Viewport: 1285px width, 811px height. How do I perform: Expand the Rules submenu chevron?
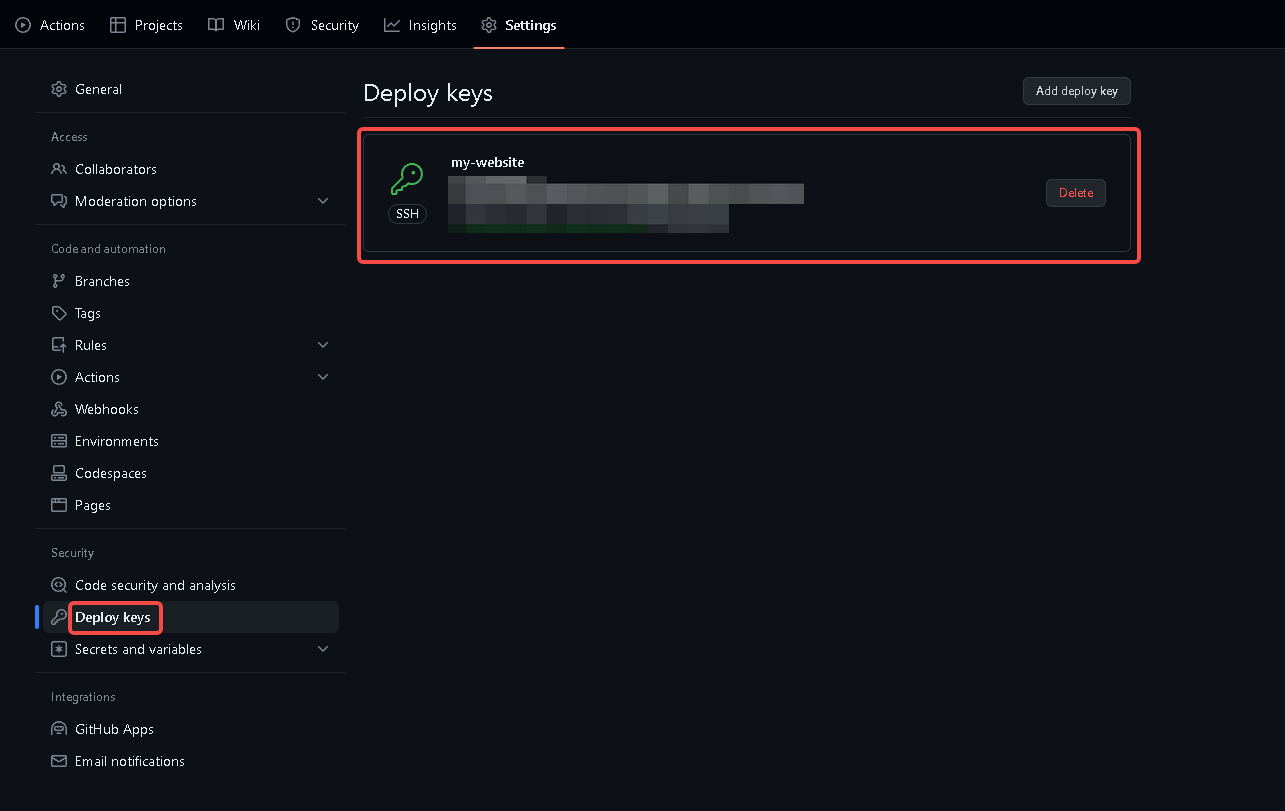(323, 345)
